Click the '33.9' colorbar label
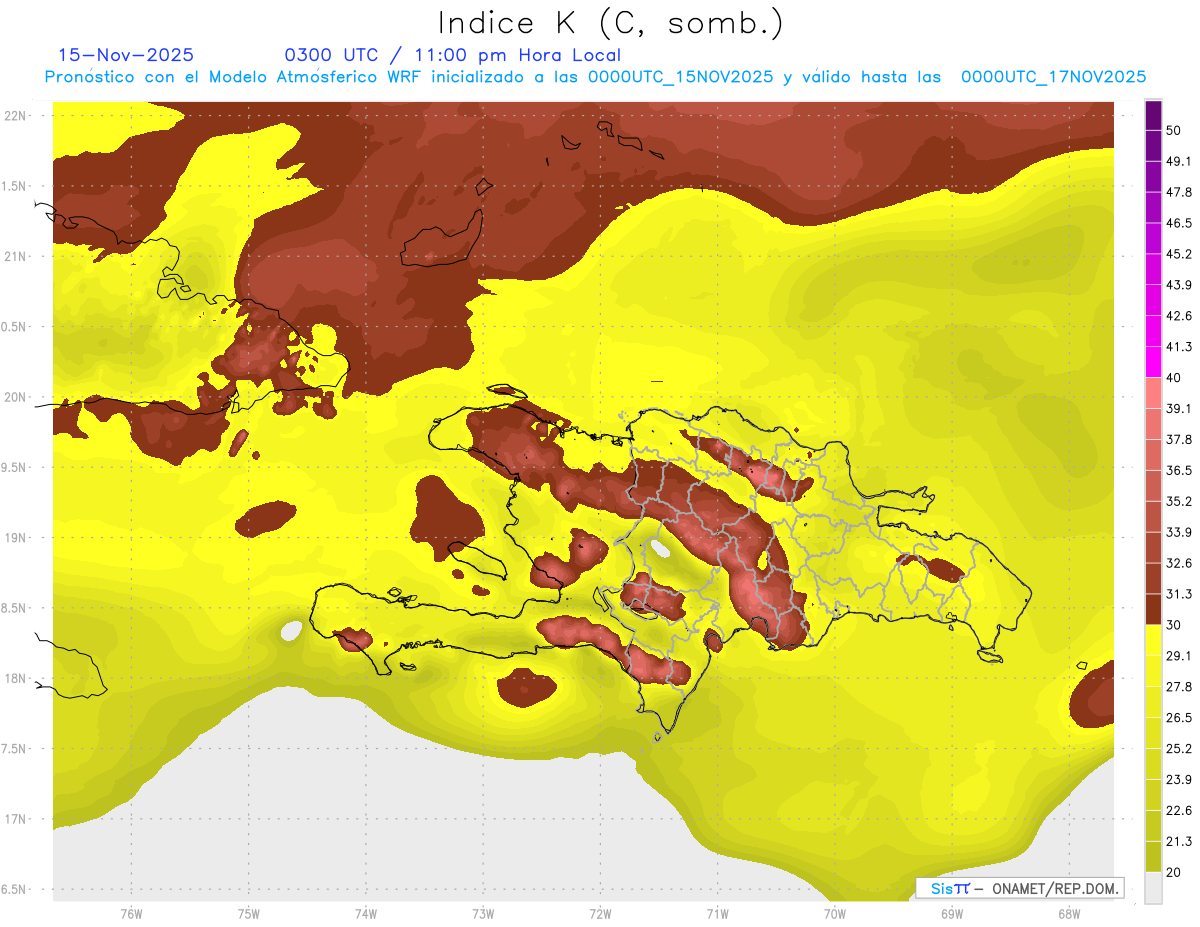 click(x=1179, y=532)
